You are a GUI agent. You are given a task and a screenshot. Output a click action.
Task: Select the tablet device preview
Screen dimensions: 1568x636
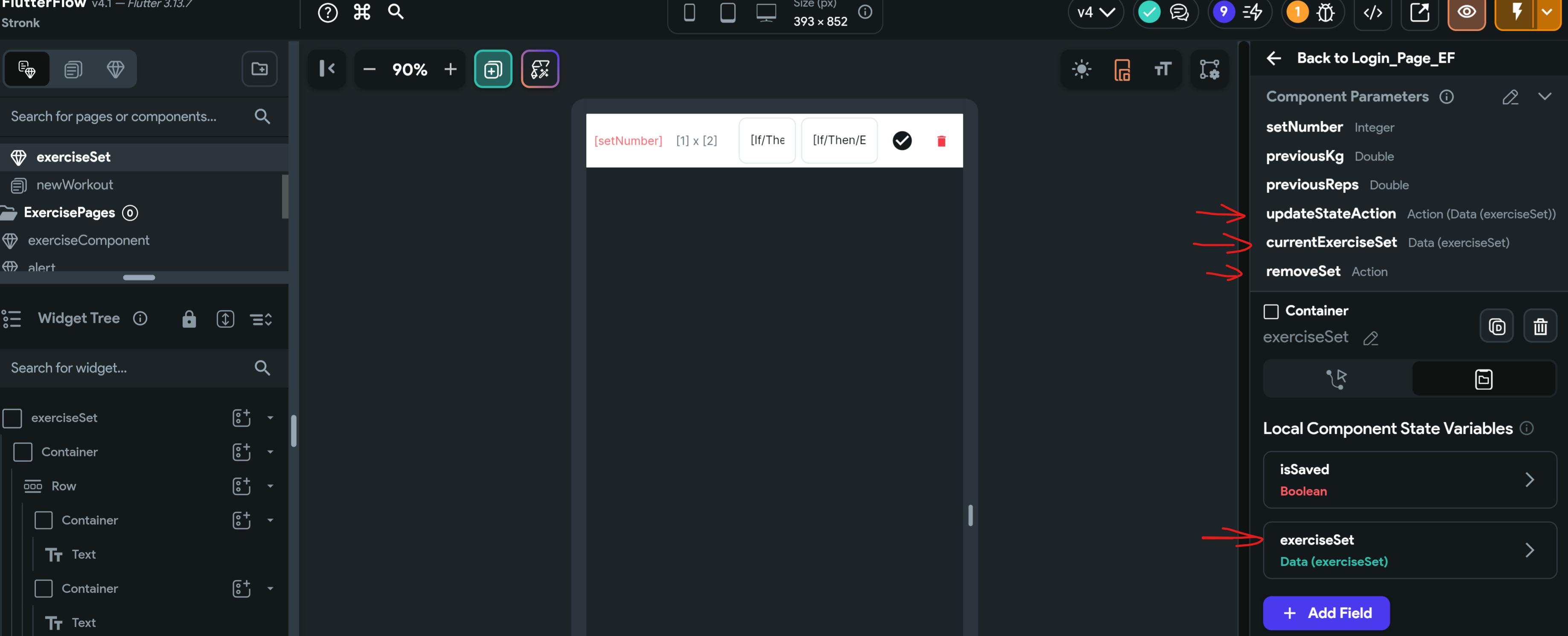[727, 13]
